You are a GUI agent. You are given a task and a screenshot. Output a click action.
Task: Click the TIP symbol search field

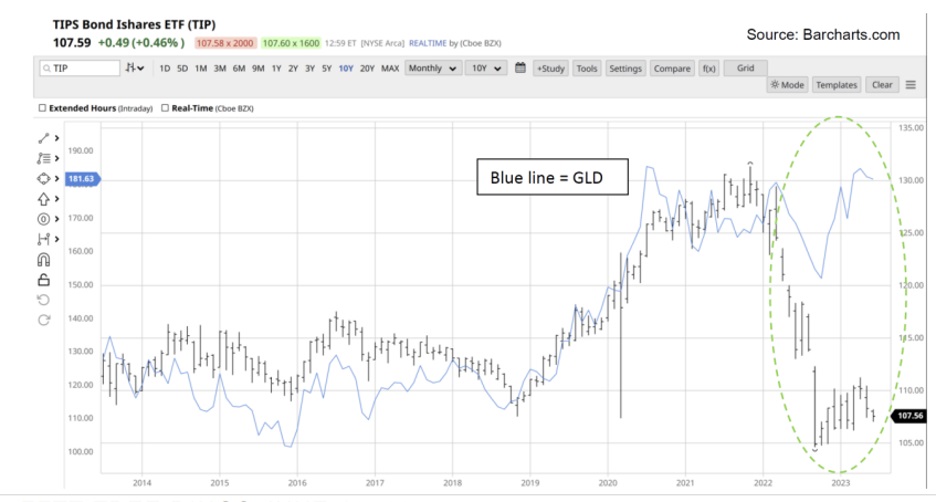coord(80,68)
